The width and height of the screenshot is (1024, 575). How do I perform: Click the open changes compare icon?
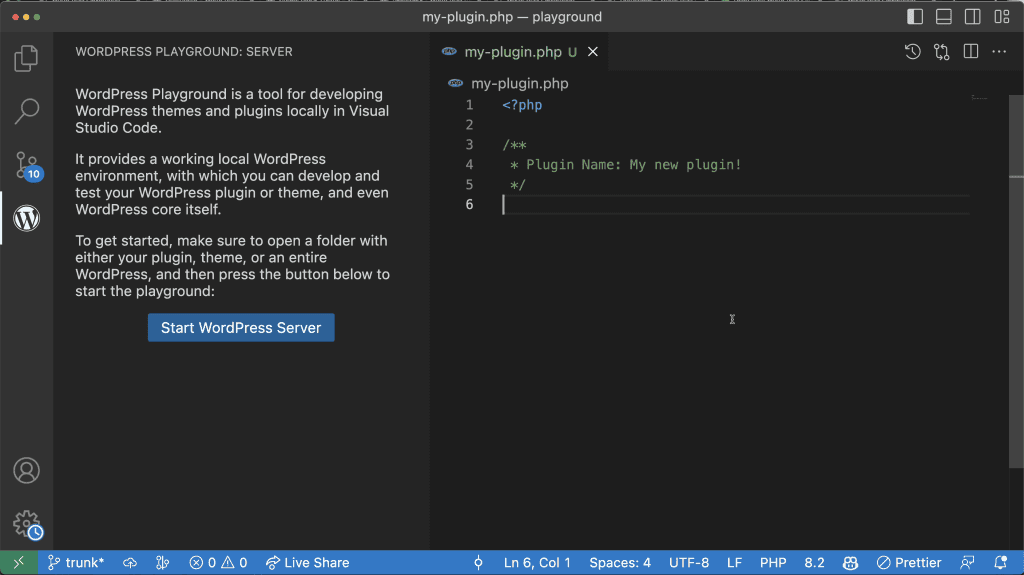pyautogui.click(x=941, y=52)
